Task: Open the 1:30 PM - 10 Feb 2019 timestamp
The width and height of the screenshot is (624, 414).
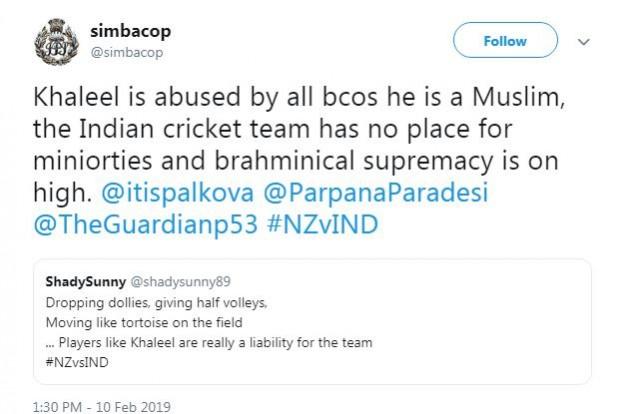Action: point(102,407)
